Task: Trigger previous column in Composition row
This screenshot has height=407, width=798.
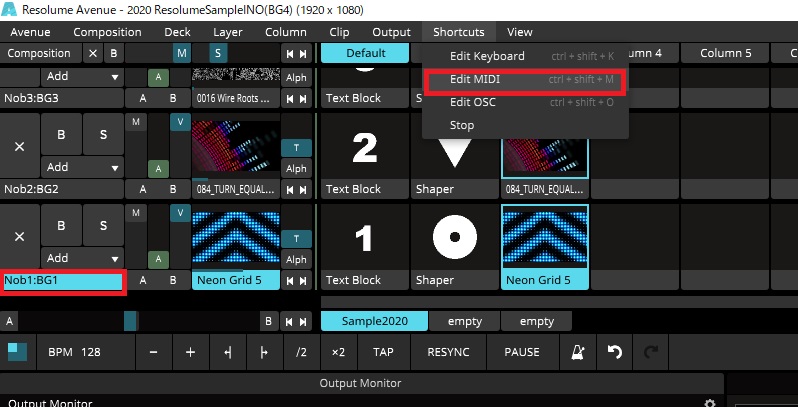Action: tap(290, 53)
